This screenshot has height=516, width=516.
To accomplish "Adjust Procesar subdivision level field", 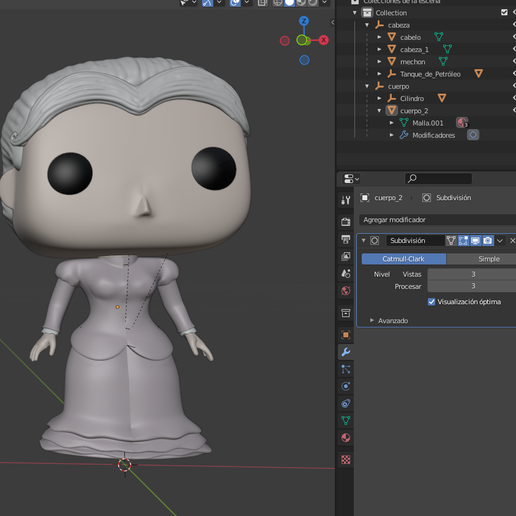I will click(x=472, y=286).
